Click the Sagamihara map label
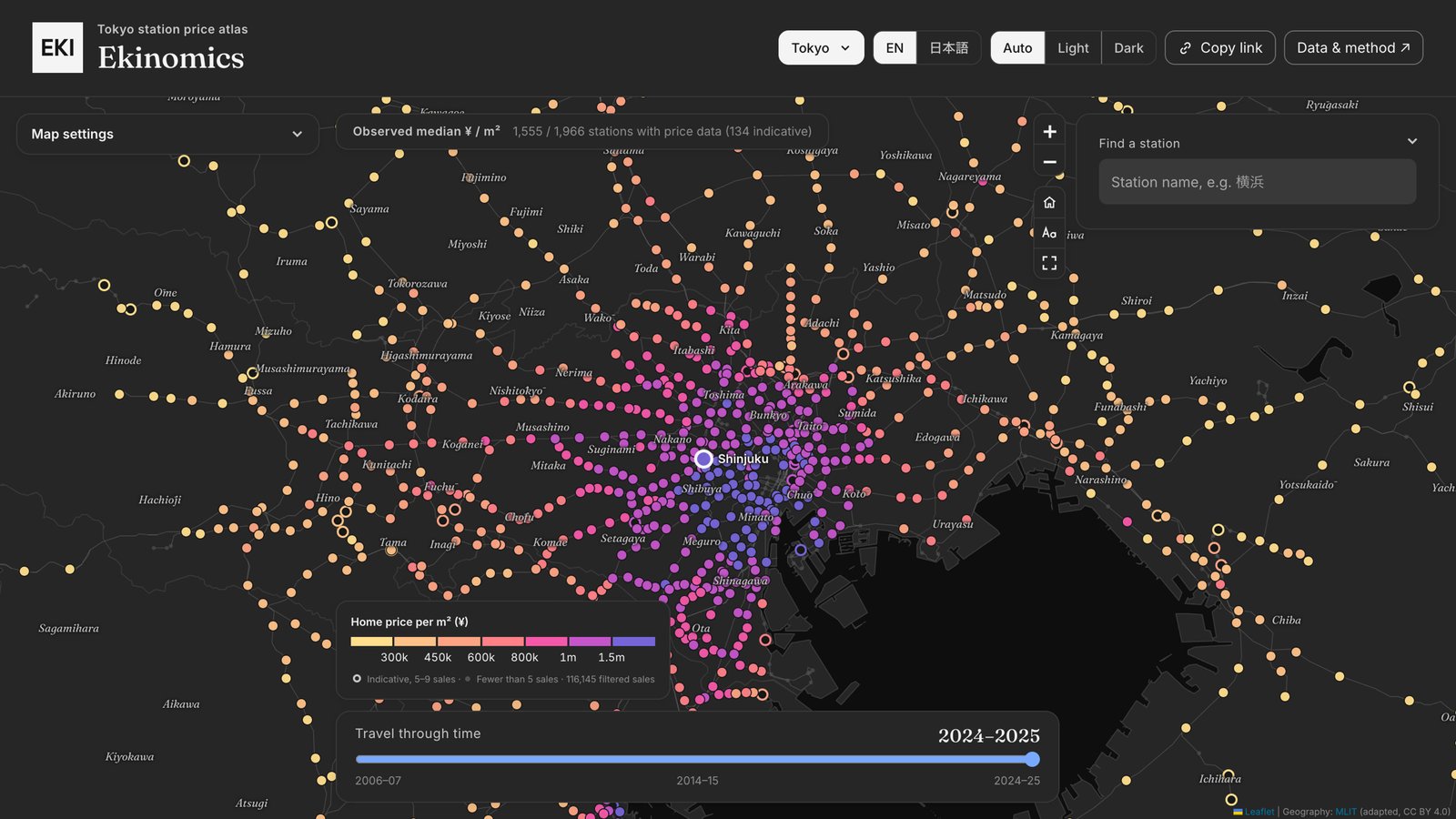Screen dimensions: 1456x819 tap(69, 628)
